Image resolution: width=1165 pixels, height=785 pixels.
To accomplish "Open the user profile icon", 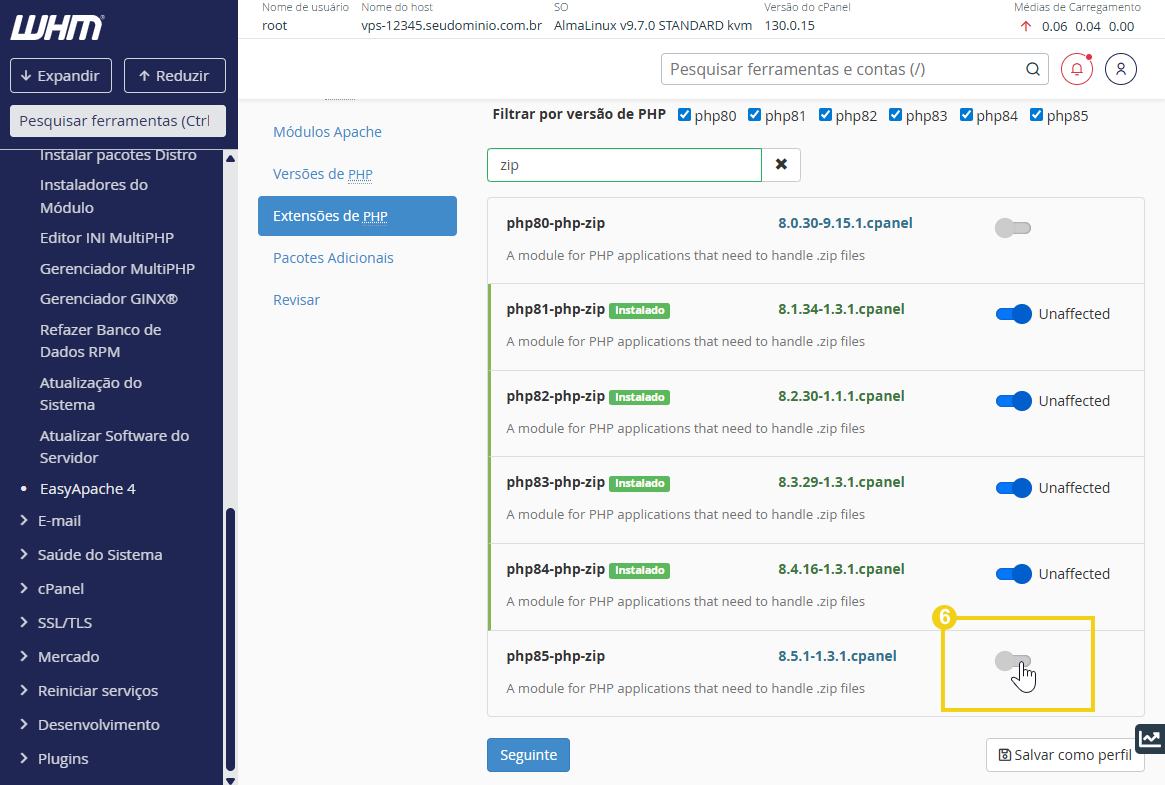I will (x=1121, y=68).
